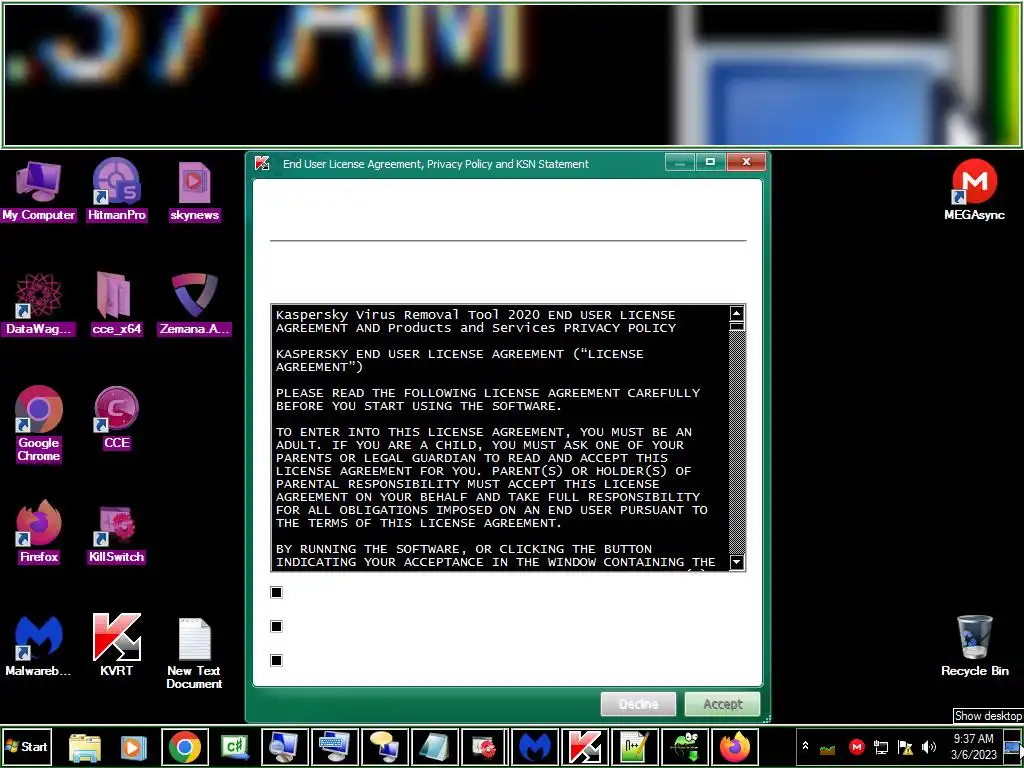Image resolution: width=1024 pixels, height=768 pixels.
Task: Select the Google Chrome desktop shortcut
Action: click(x=38, y=424)
